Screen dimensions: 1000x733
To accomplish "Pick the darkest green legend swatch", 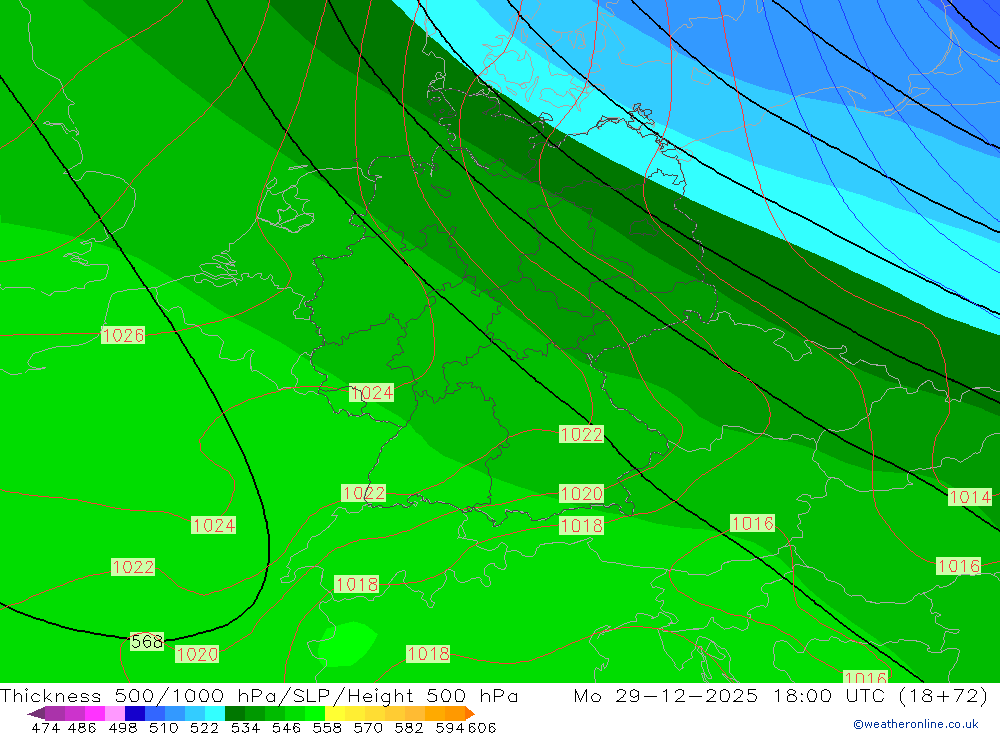I will click(x=235, y=713).
